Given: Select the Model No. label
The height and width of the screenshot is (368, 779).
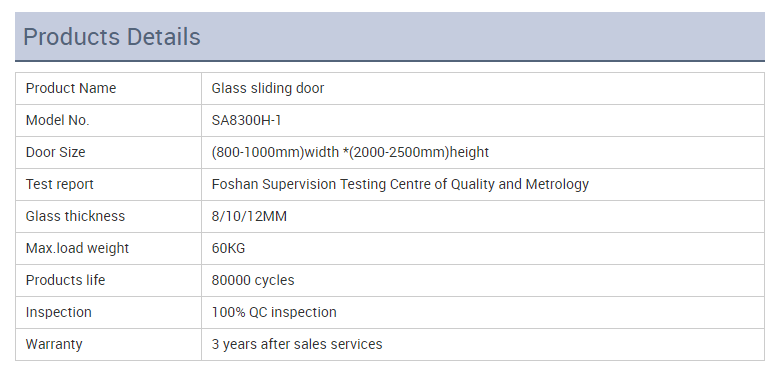Looking at the screenshot, I should click(x=58, y=120).
